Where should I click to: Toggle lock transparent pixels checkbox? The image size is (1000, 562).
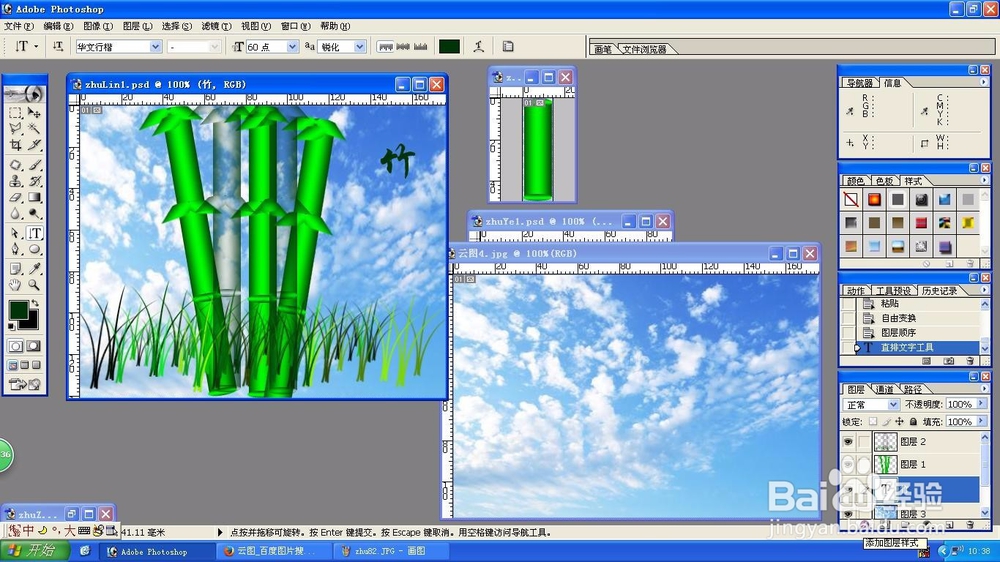(872, 422)
